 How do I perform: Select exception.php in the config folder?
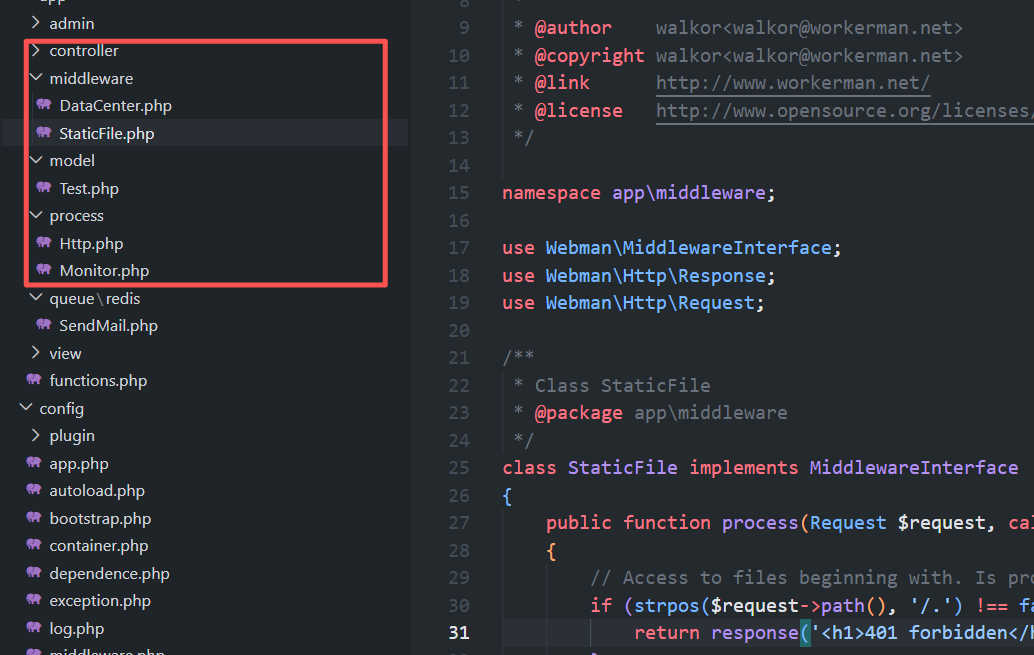[x=100, y=601]
